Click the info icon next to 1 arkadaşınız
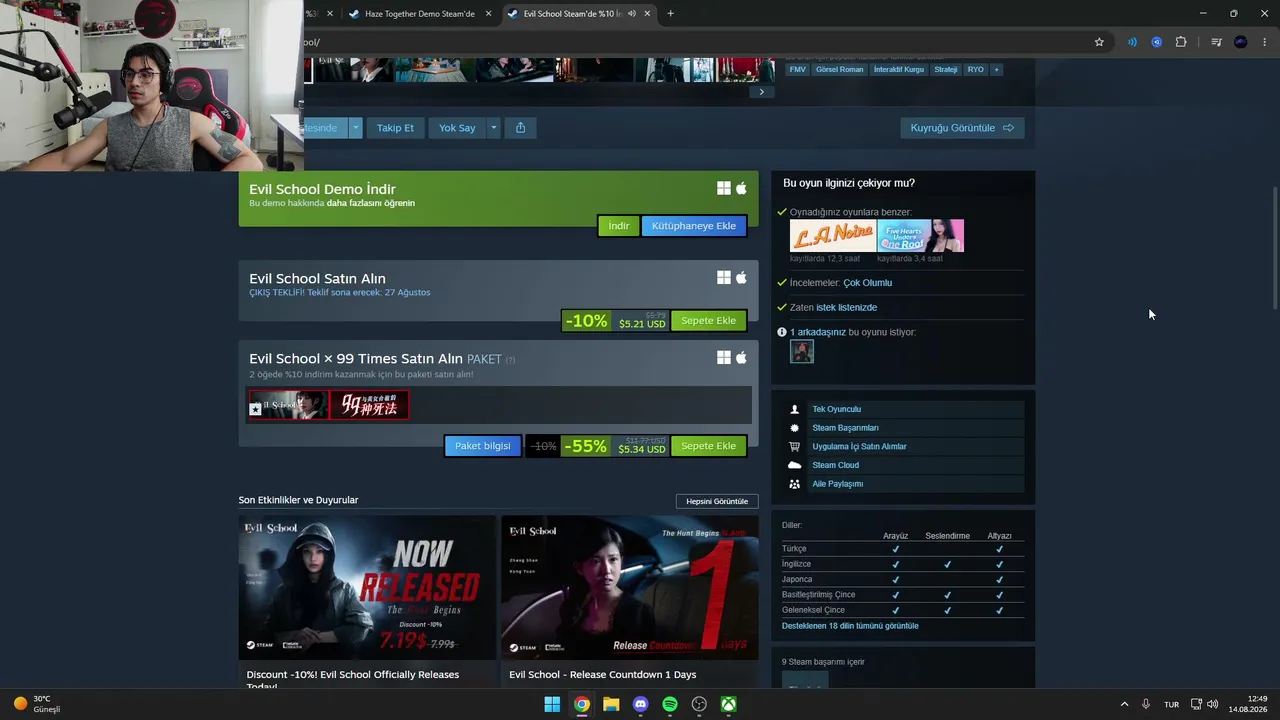Viewport: 1280px width, 720px height. 782,332
